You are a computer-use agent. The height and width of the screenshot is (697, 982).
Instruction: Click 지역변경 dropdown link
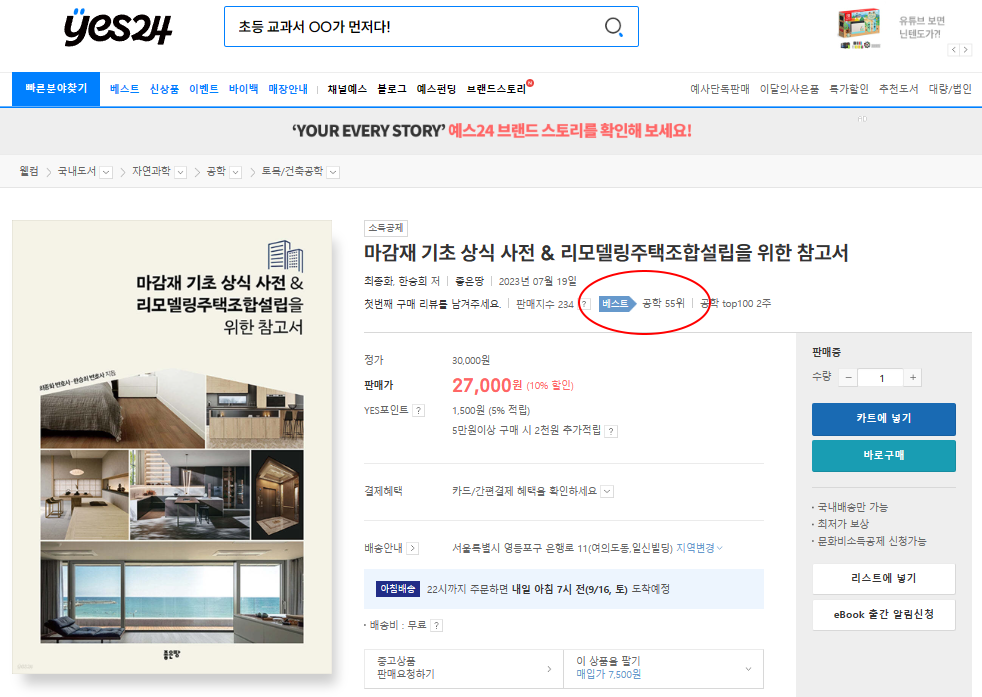click(699, 548)
